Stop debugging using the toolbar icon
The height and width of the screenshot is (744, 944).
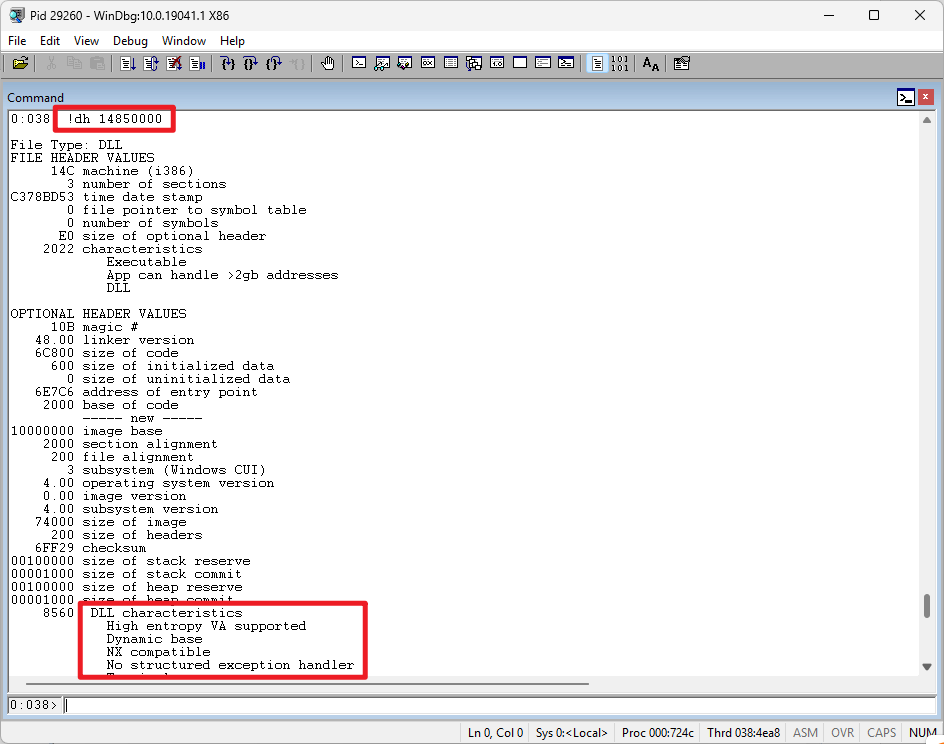click(x=174, y=63)
